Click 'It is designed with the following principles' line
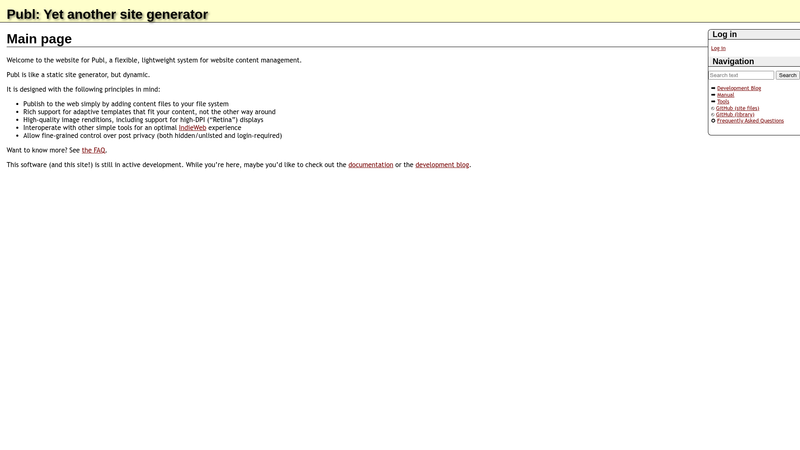 [83, 89]
